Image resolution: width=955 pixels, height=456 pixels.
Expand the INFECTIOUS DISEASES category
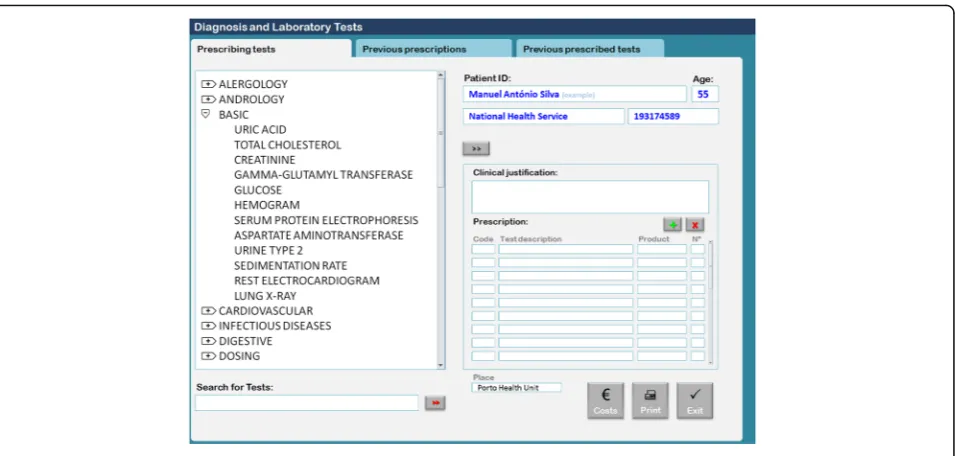pos(209,326)
